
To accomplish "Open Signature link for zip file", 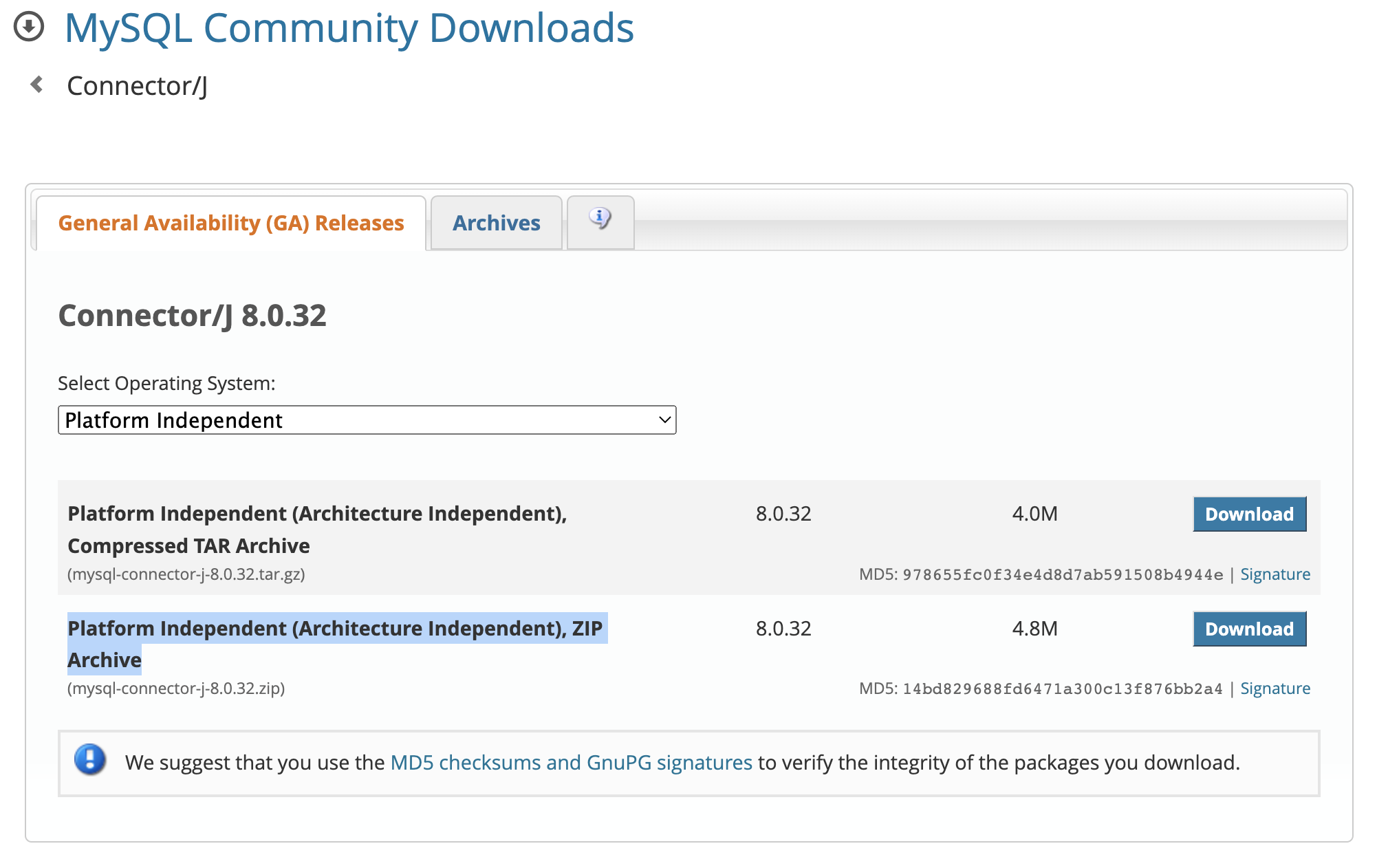I will pyautogui.click(x=1275, y=688).
